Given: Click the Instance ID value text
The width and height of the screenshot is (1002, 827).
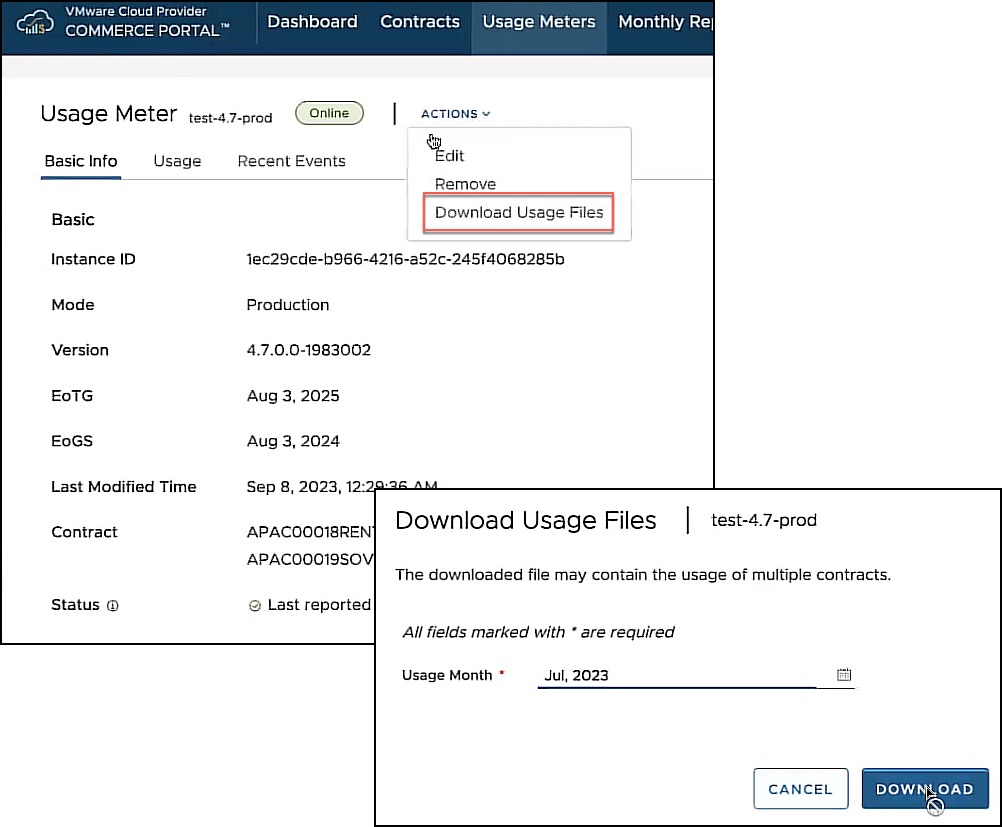Looking at the screenshot, I should pyautogui.click(x=405, y=260).
